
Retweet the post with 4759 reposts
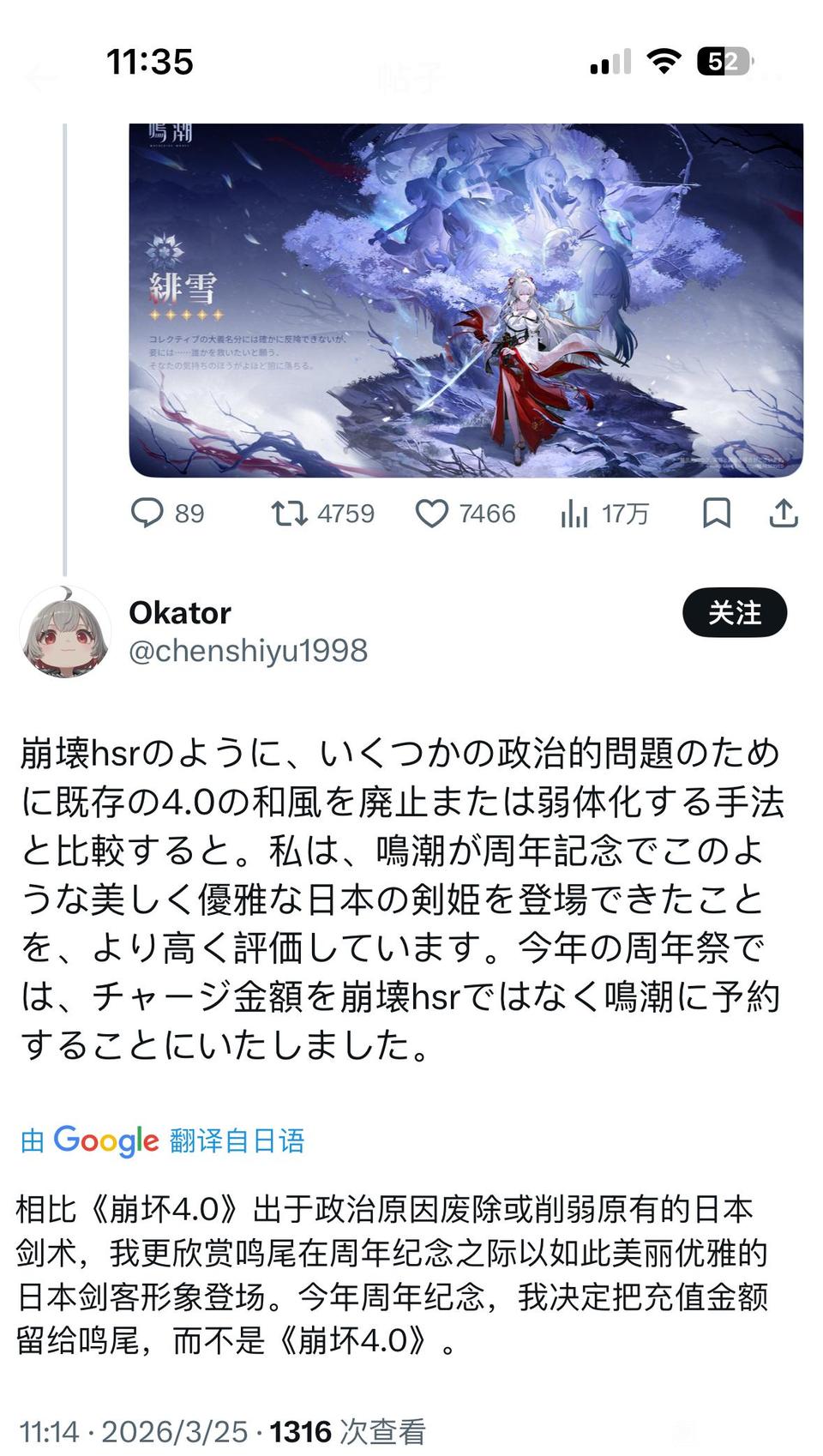[289, 514]
